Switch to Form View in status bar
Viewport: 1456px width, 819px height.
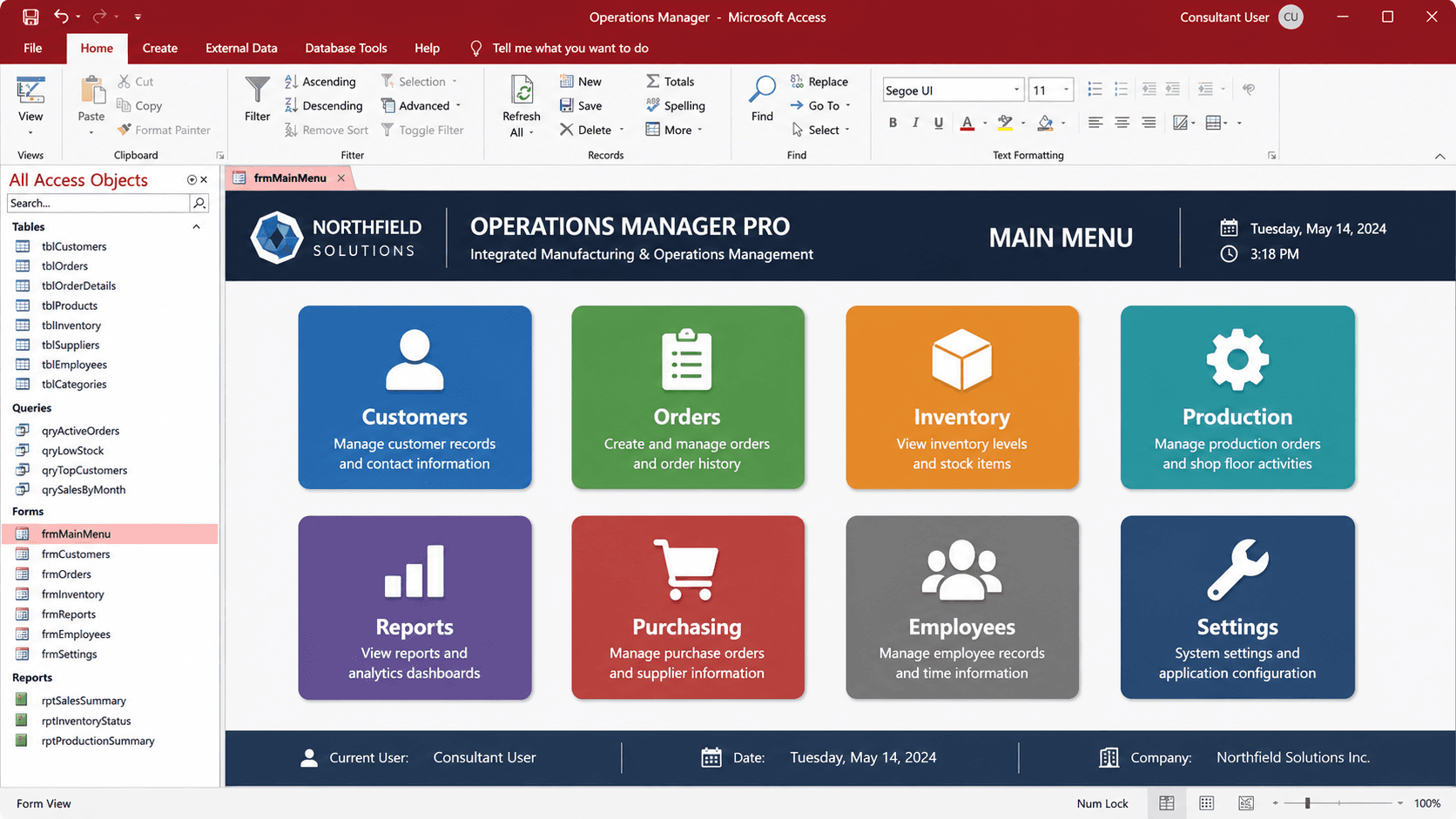[1166, 803]
